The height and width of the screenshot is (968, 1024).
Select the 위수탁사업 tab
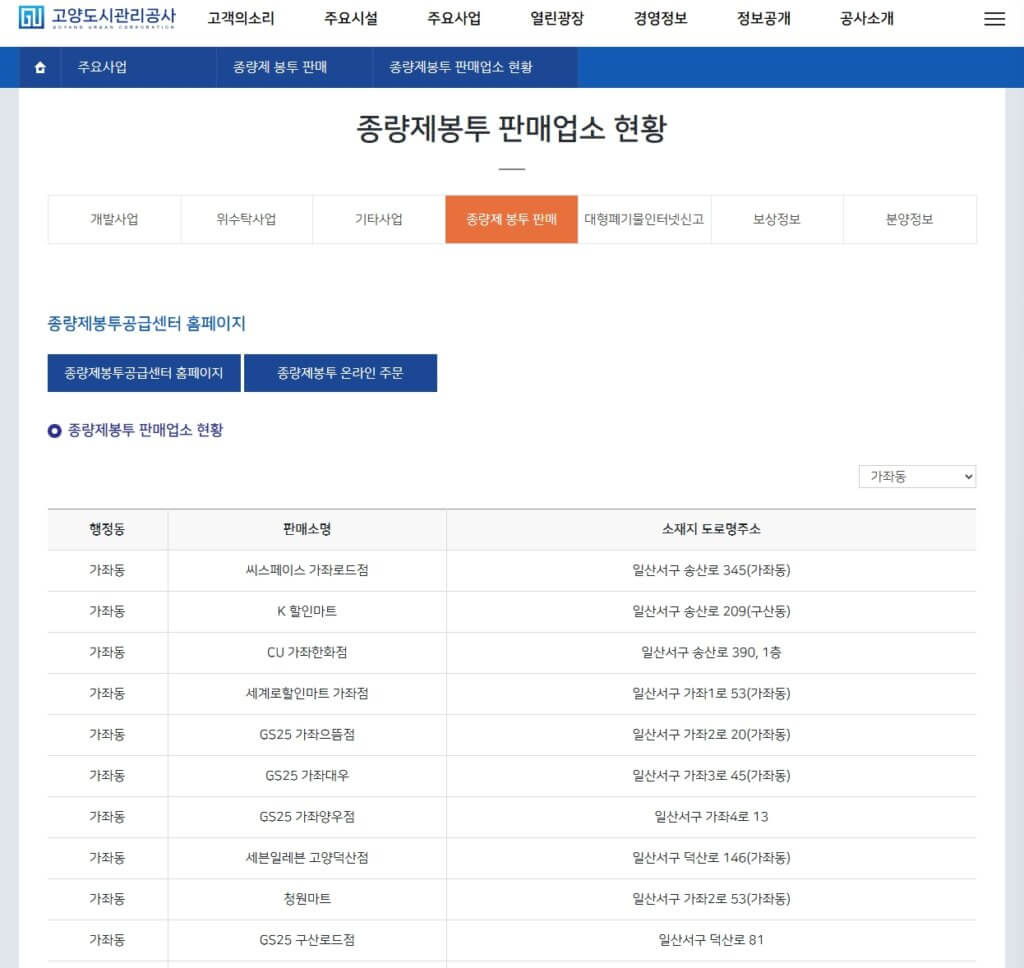(x=247, y=218)
